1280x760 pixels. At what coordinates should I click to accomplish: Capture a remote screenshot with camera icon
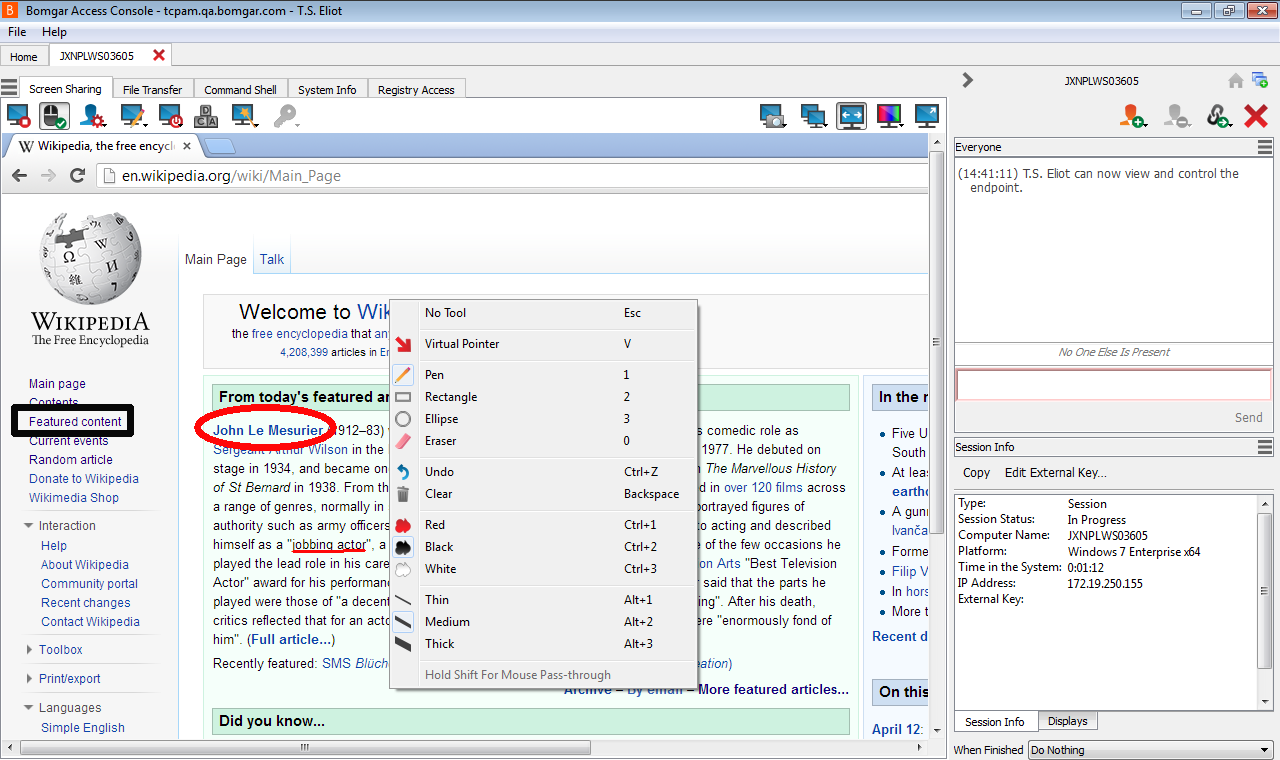772,117
